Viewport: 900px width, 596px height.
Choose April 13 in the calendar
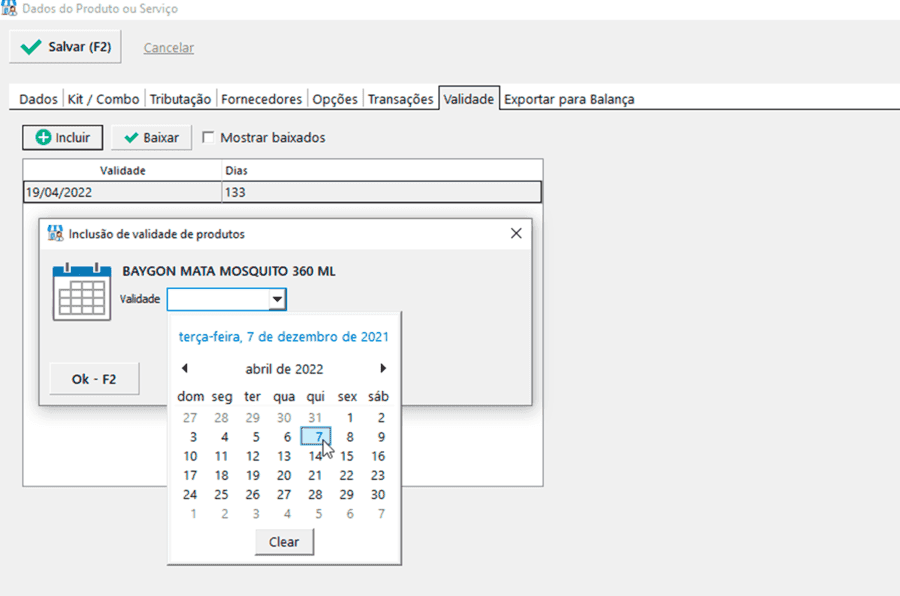click(x=284, y=456)
